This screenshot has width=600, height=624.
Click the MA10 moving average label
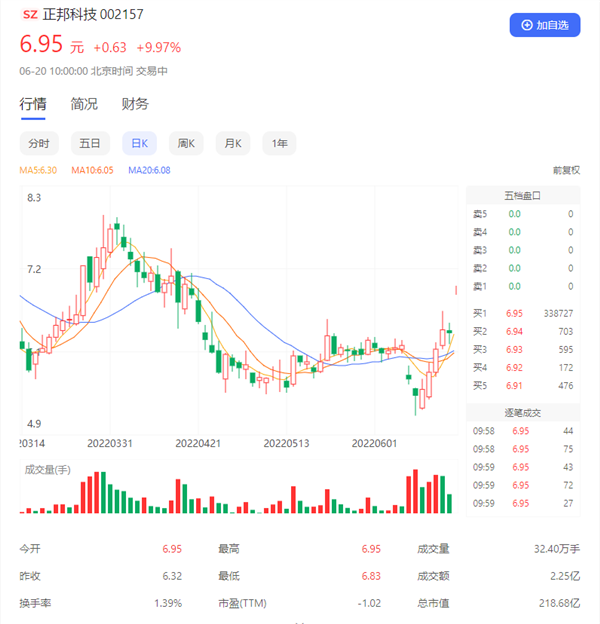pyautogui.click(x=93, y=171)
